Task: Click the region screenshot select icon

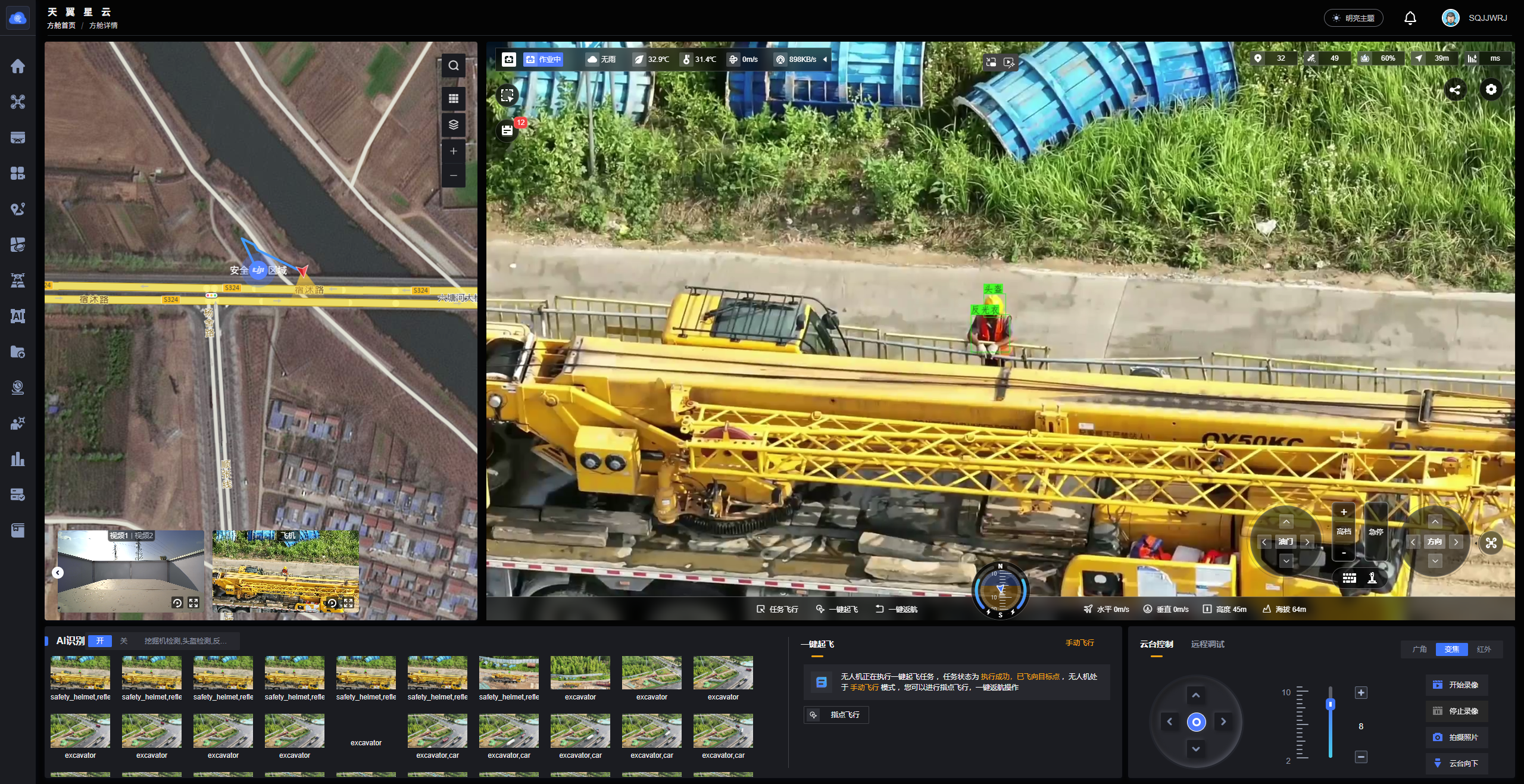Action: [507, 95]
